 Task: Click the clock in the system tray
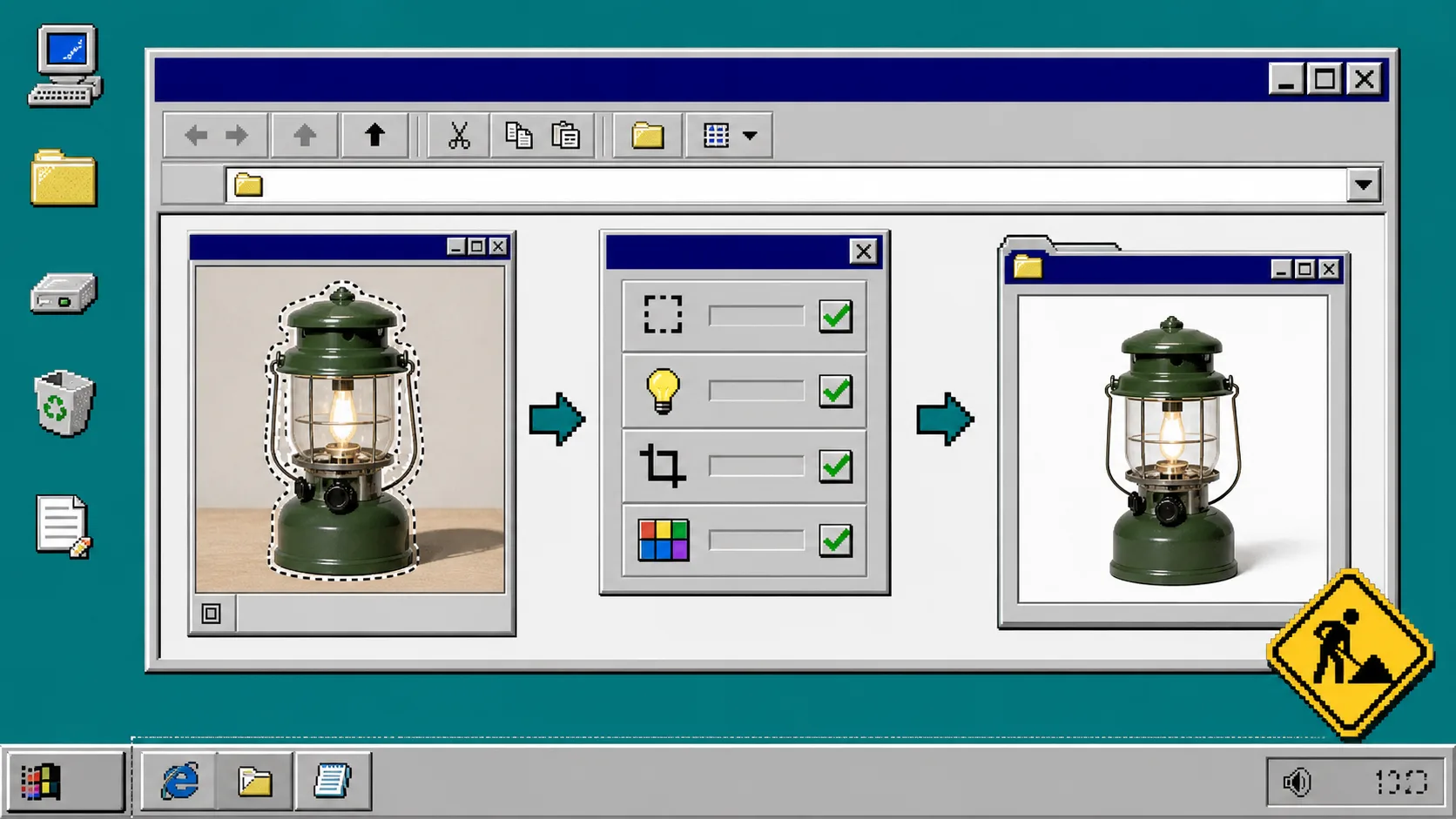pos(1401,782)
